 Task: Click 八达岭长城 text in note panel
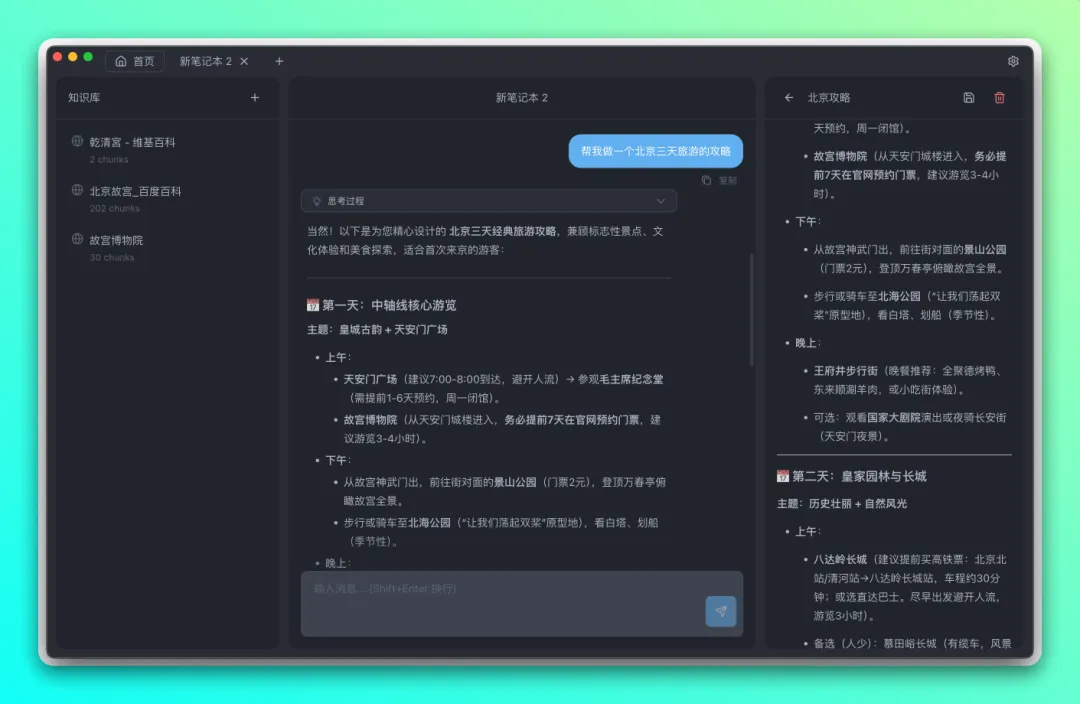pyautogui.click(x=840, y=559)
